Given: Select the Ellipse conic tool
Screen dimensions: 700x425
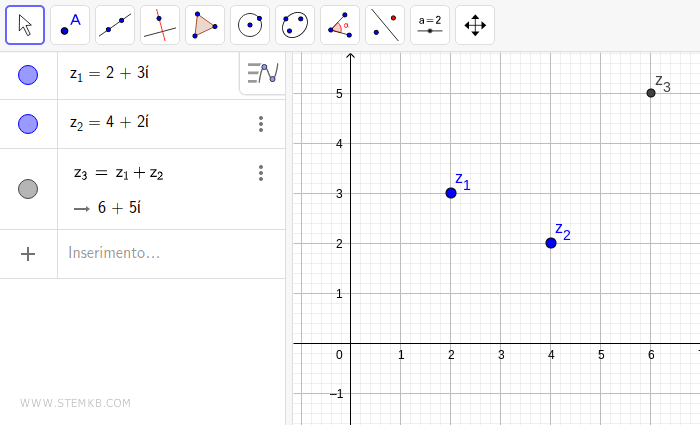Looking at the screenshot, I should [295, 25].
